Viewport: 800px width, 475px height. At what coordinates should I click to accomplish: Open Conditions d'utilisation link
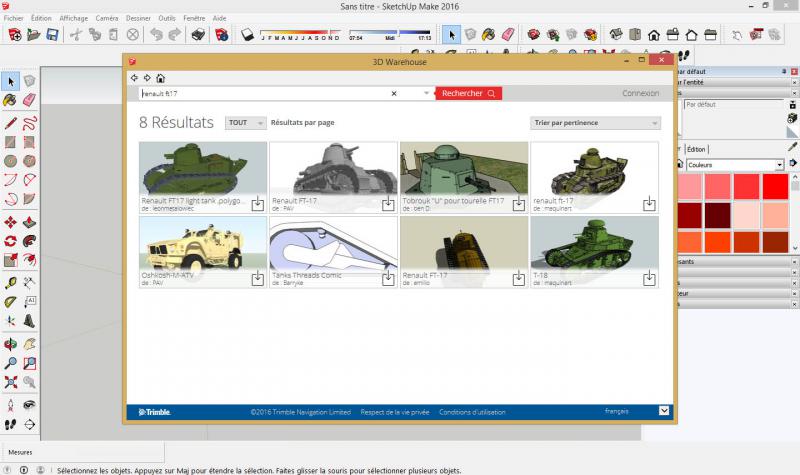click(x=472, y=412)
